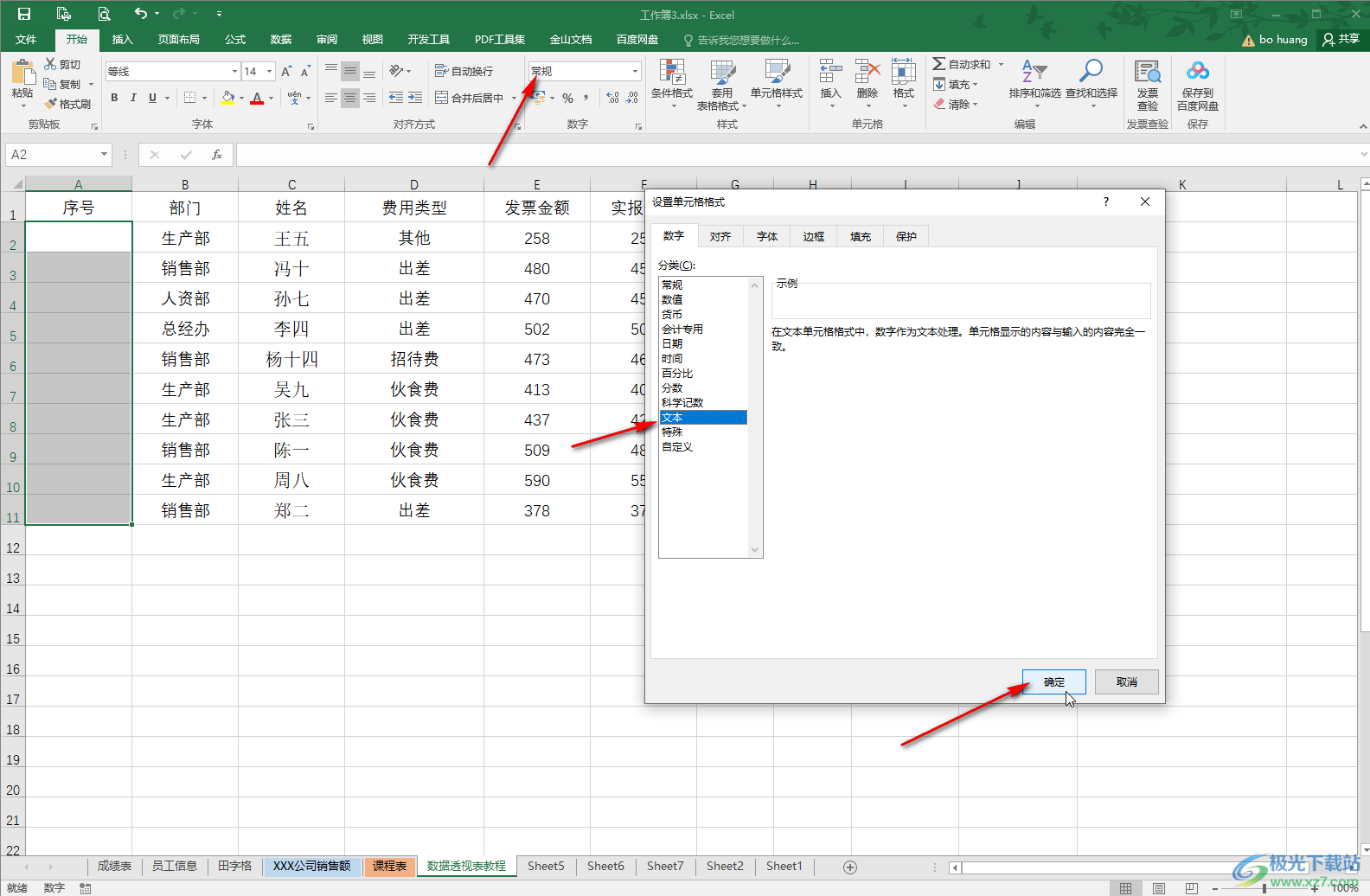The height and width of the screenshot is (896, 1370).
Task: Toggle center horizontal alignment
Action: coord(349,98)
